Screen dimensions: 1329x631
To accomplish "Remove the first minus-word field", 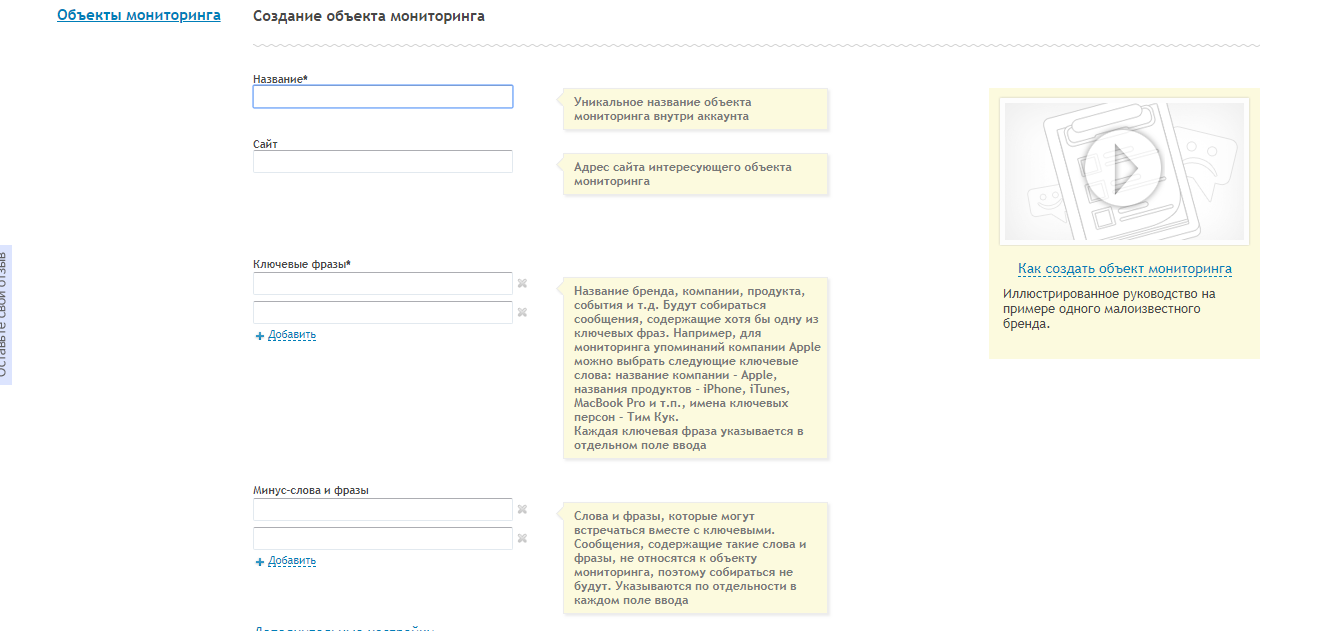I will [x=522, y=510].
